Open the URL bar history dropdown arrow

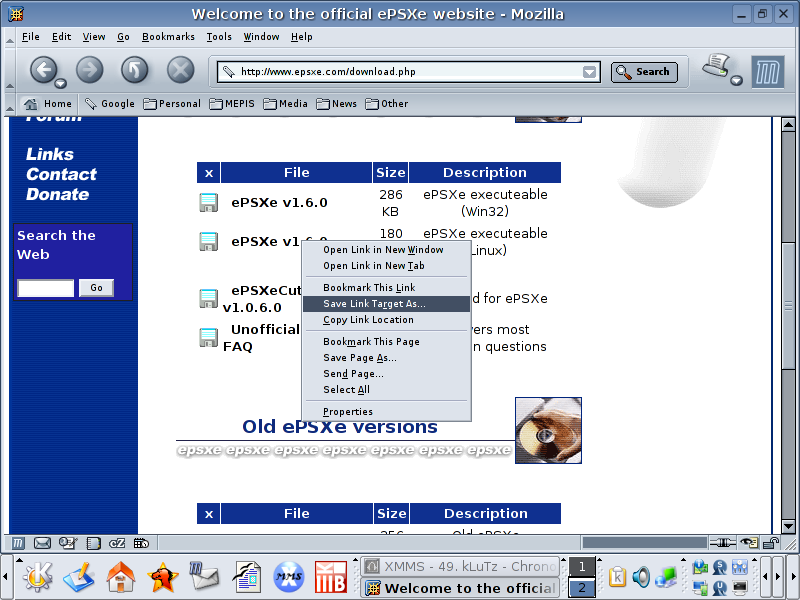pyautogui.click(x=590, y=72)
